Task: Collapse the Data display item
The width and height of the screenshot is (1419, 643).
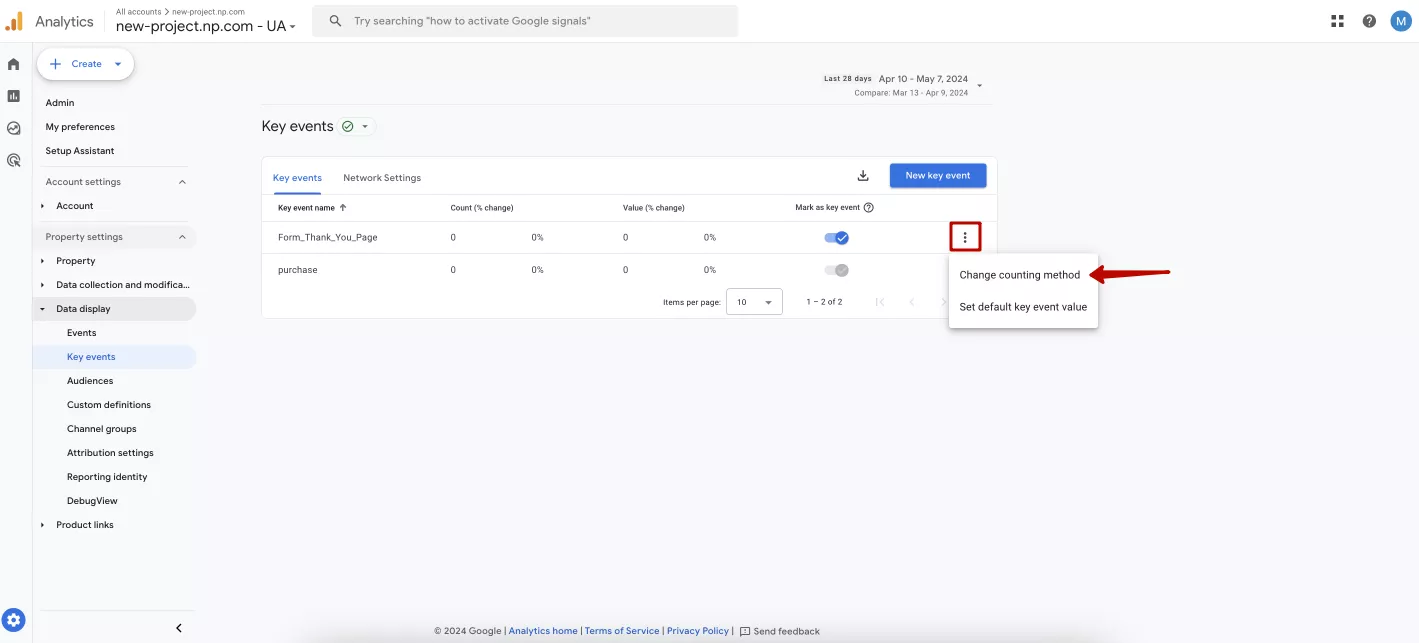Action: 43,309
